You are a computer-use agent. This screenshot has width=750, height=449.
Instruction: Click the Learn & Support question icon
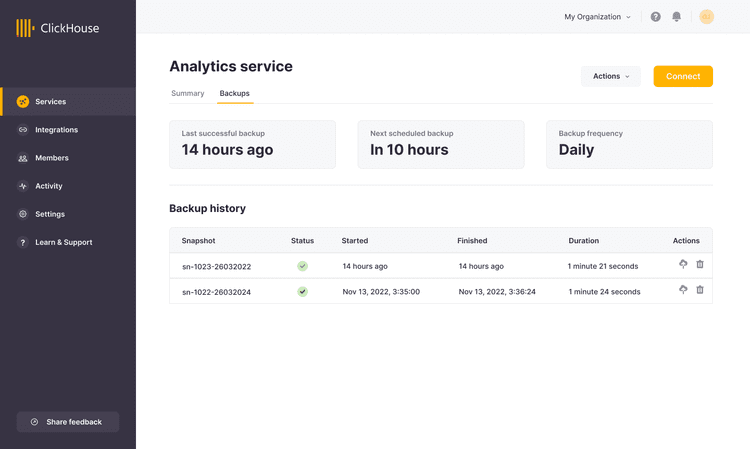22,242
